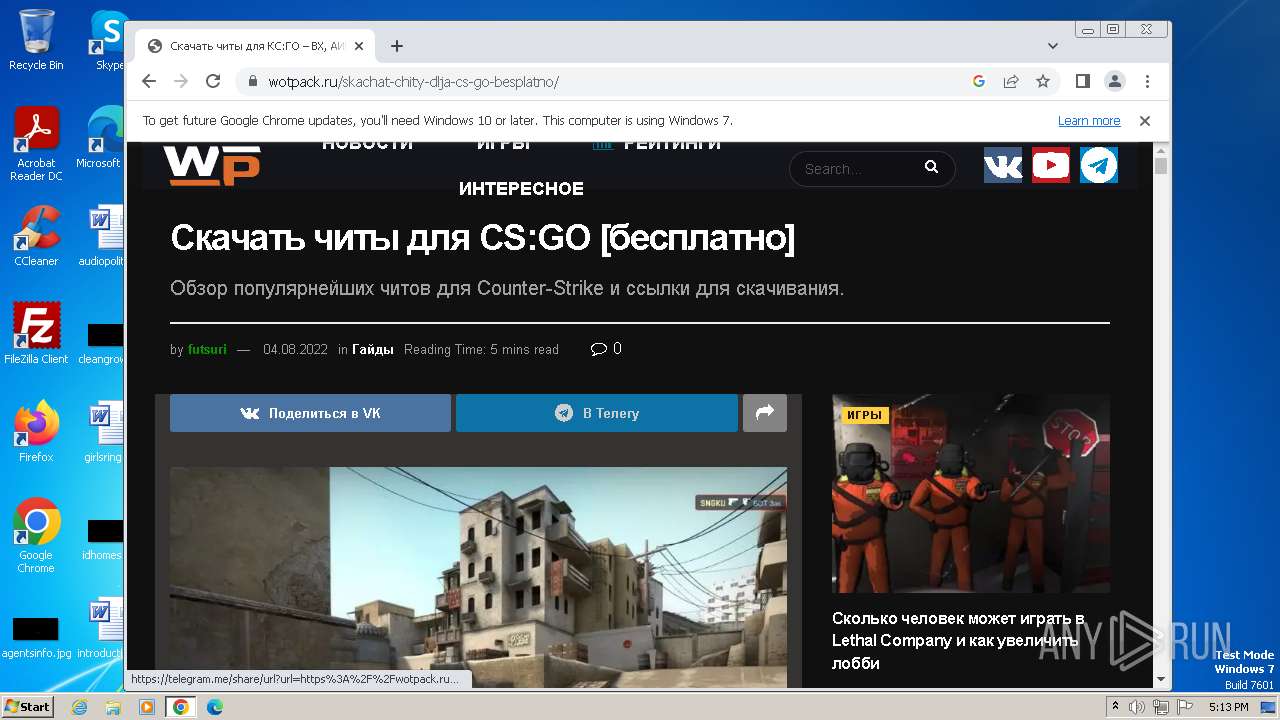Reload the page

click(213, 81)
